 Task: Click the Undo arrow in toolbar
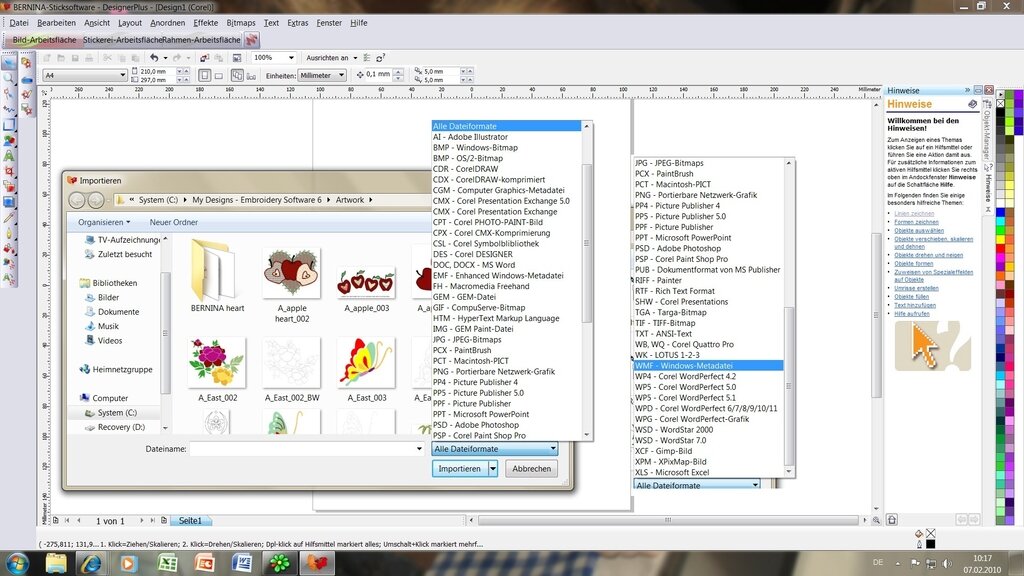pos(154,58)
